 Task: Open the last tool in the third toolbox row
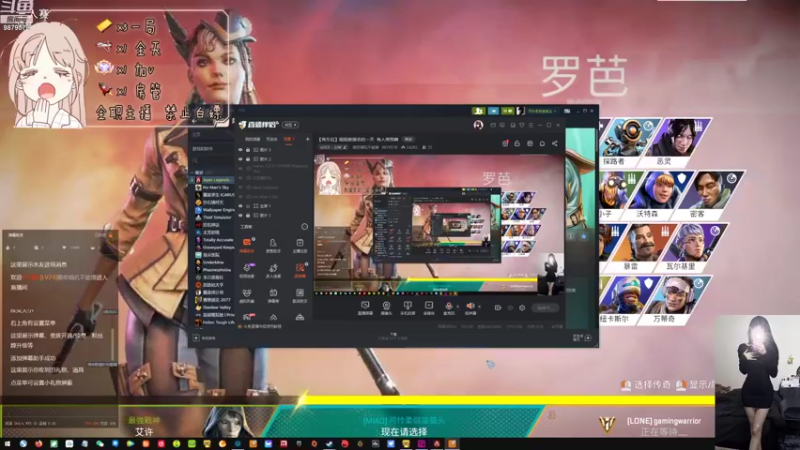(299, 295)
